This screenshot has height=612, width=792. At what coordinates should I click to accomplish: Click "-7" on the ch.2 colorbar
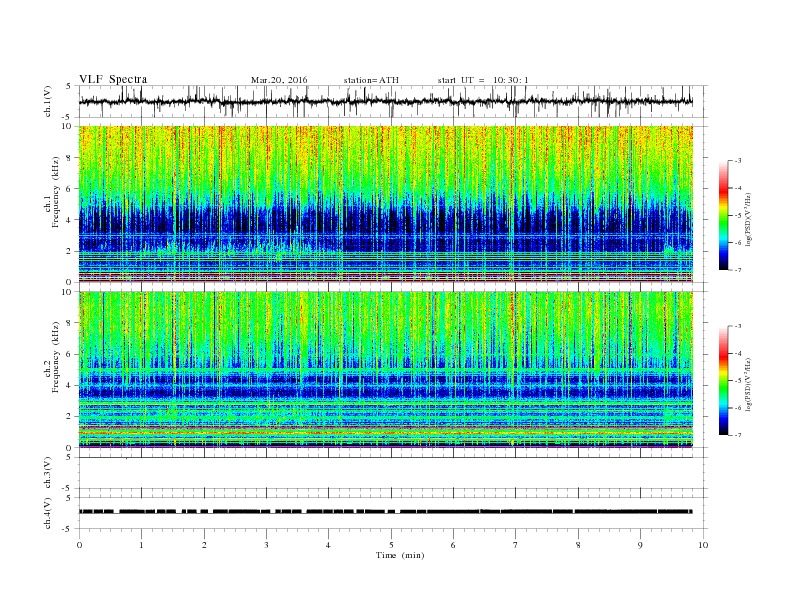coord(738,435)
